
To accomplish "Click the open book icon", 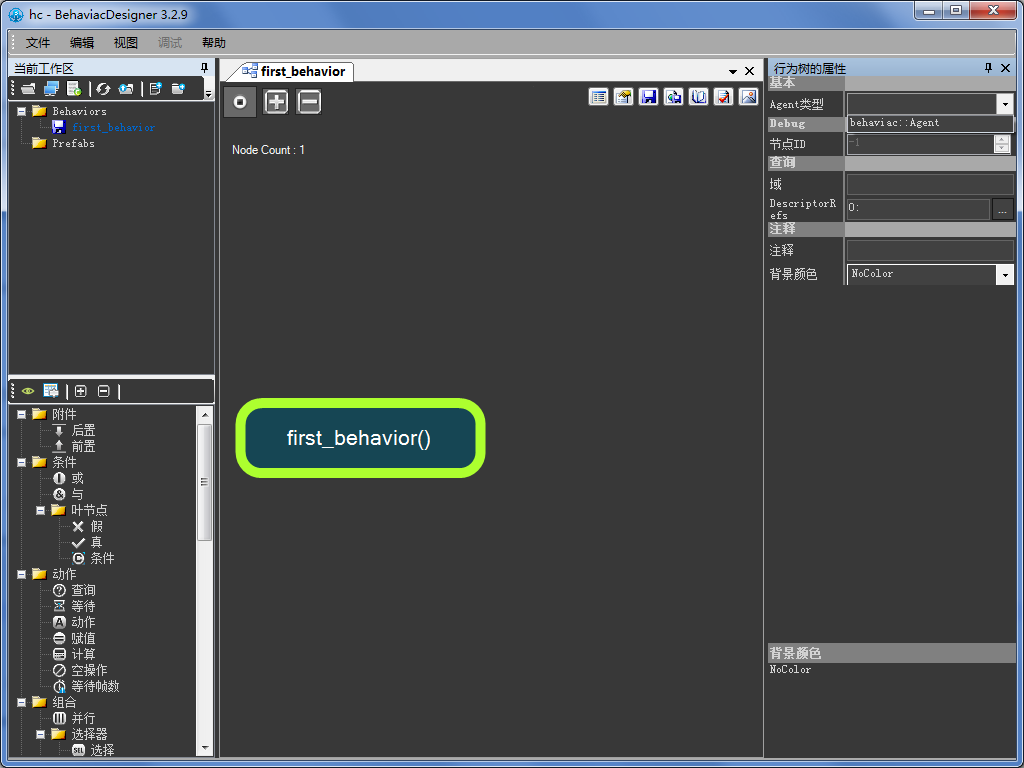I will 699,97.
